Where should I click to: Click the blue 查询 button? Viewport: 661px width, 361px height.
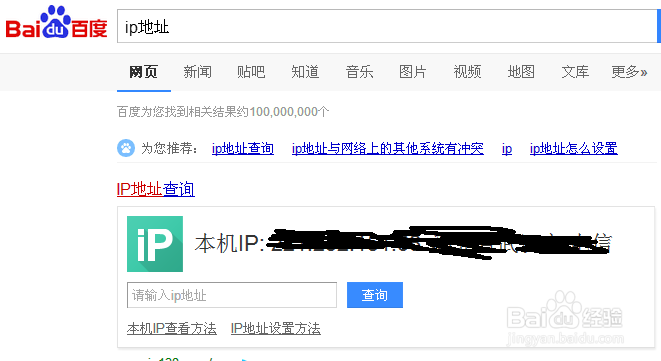click(375, 295)
